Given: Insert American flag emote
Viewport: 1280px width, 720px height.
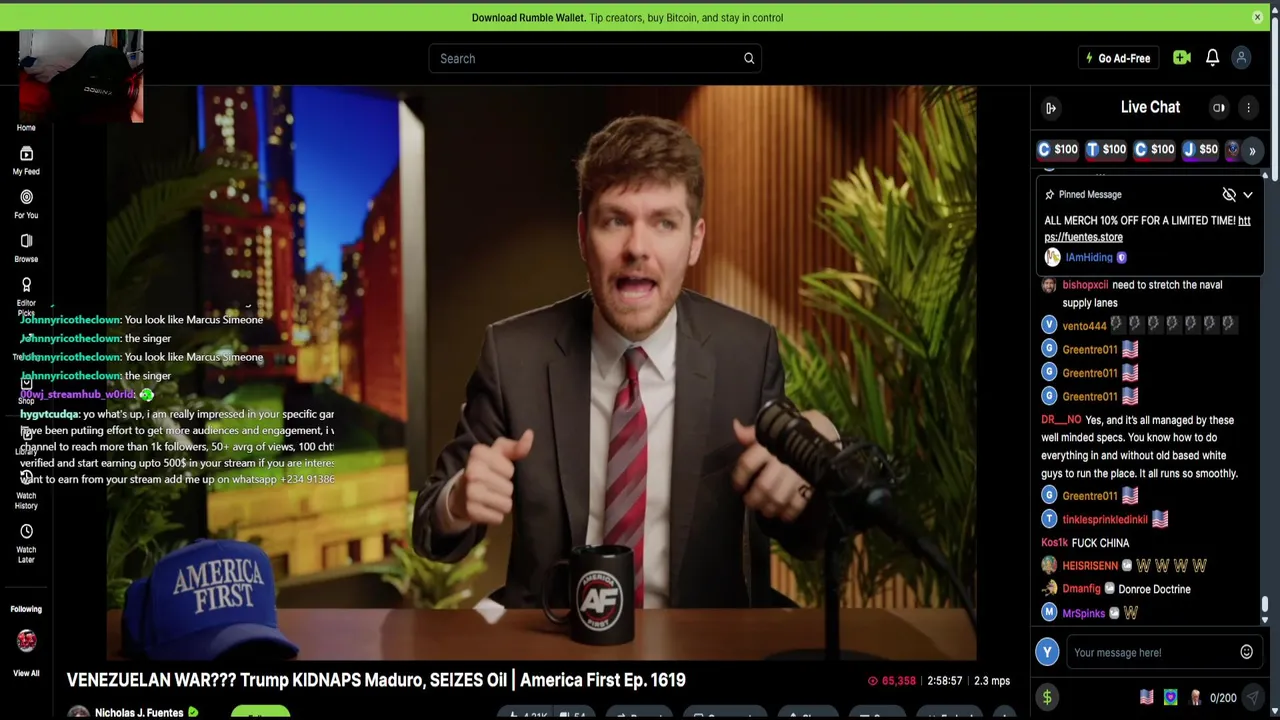Looking at the screenshot, I should (1147, 698).
